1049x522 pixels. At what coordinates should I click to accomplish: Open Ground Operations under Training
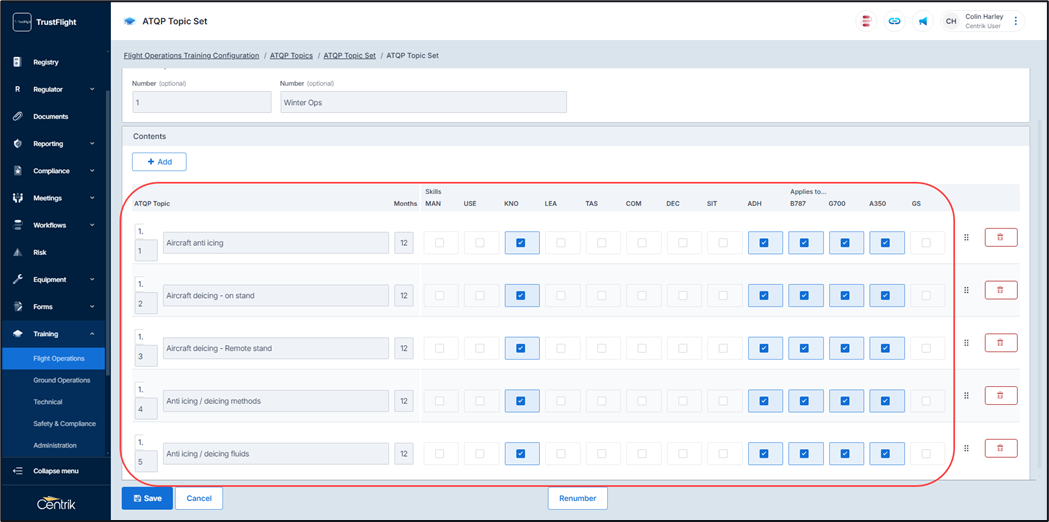(62, 380)
